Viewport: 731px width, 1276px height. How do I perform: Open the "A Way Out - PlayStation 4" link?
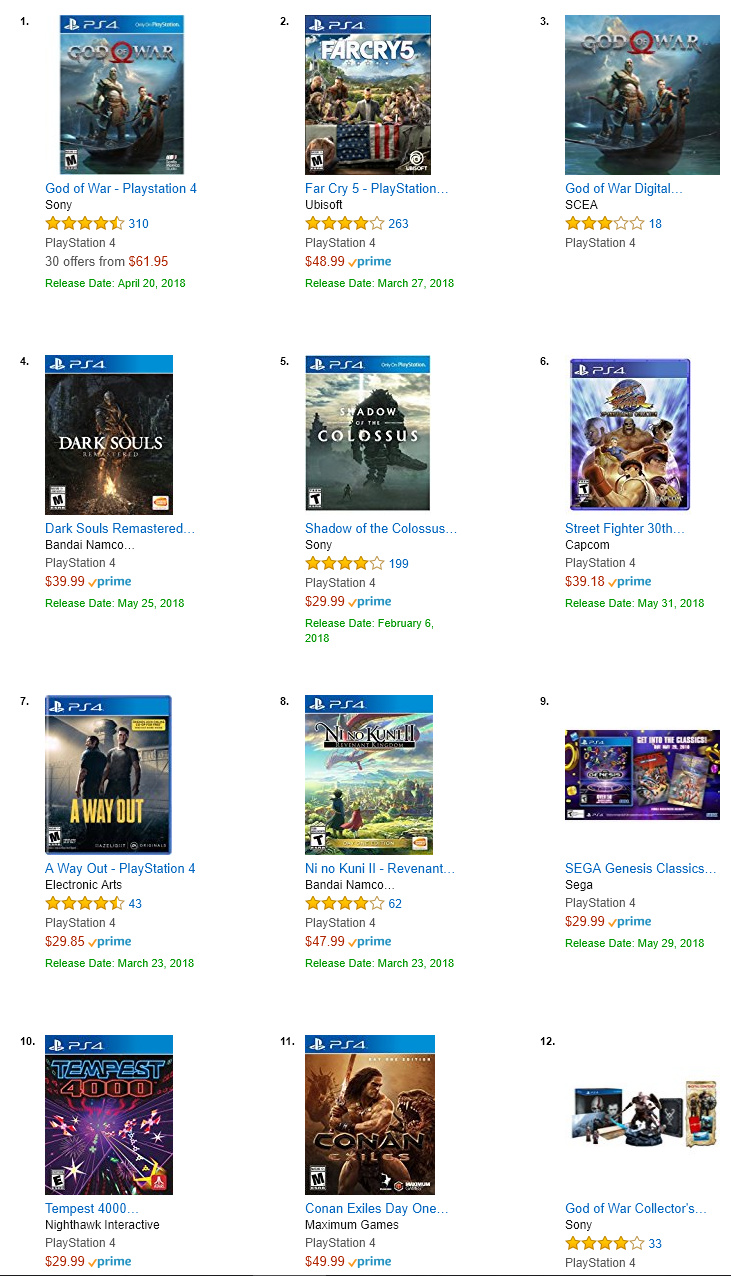click(120, 868)
